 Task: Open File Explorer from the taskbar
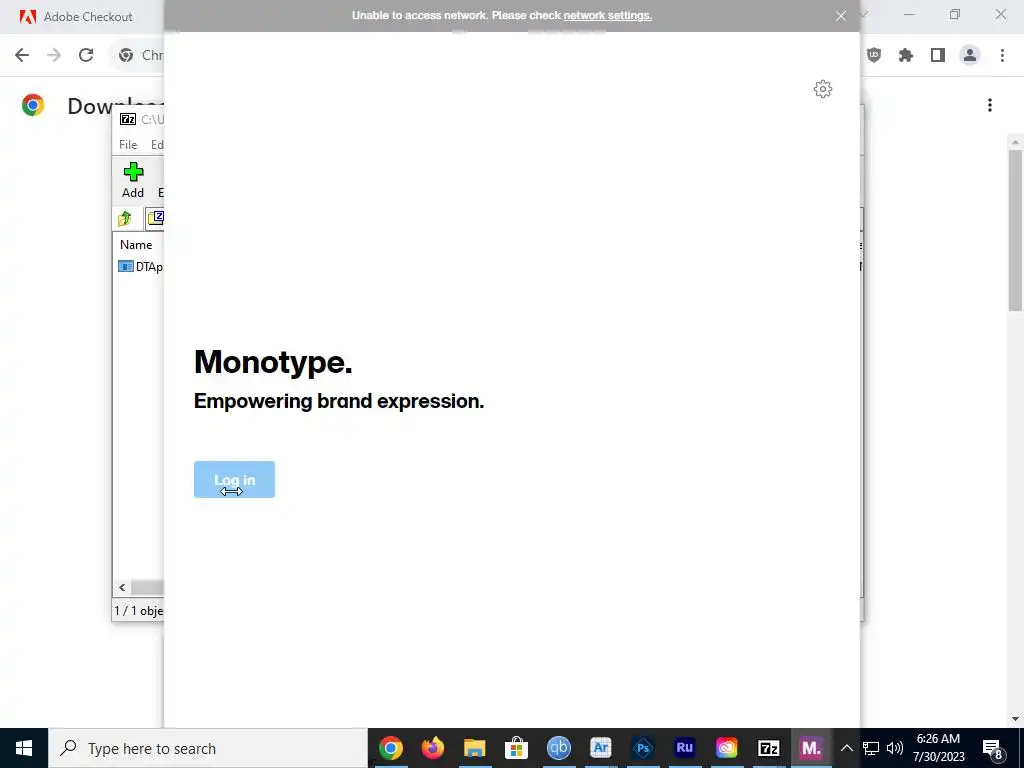coord(475,748)
